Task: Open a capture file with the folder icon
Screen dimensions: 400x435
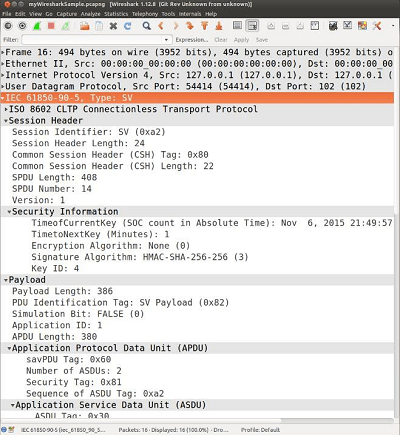Action: (x=85, y=26)
